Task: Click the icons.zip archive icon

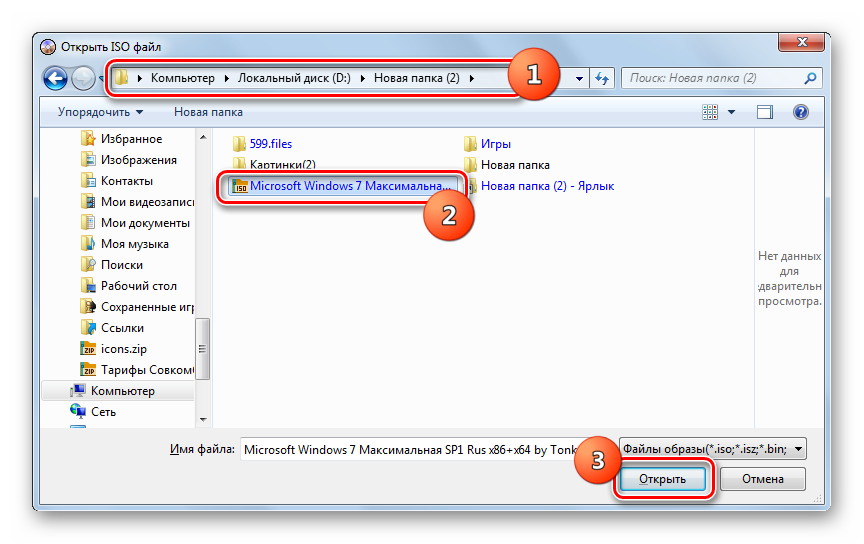Action: pos(88,348)
